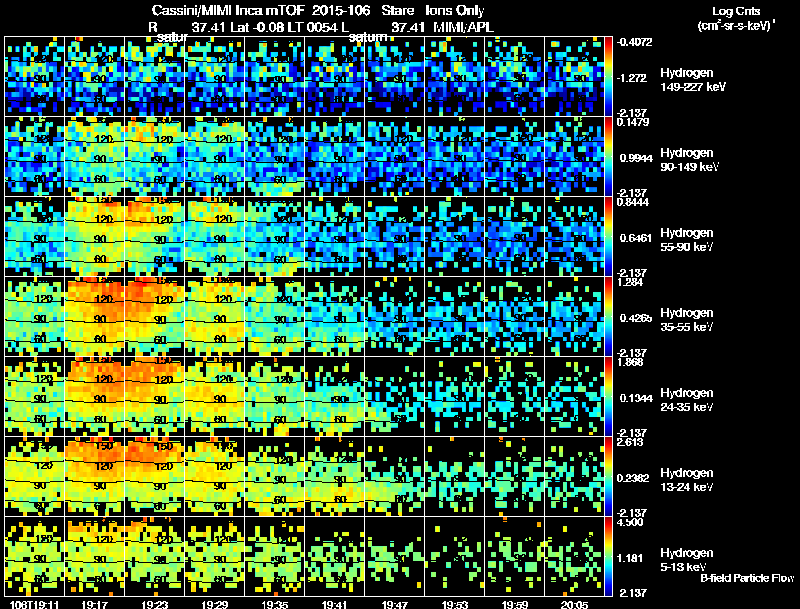
Task: Click the '19:59' time axis label
Action: point(515,605)
